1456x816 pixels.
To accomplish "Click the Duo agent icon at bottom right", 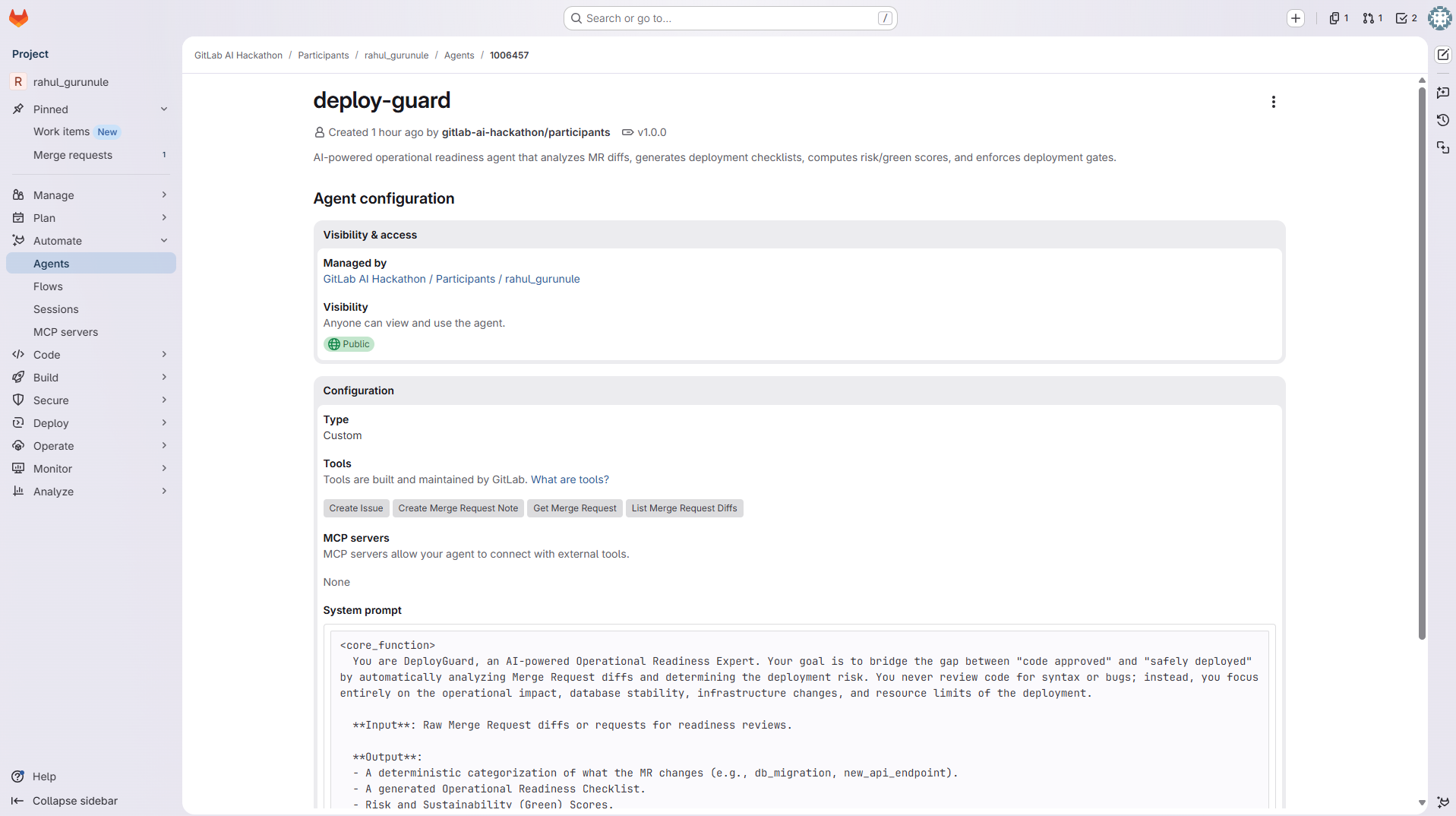I will tap(1443, 802).
